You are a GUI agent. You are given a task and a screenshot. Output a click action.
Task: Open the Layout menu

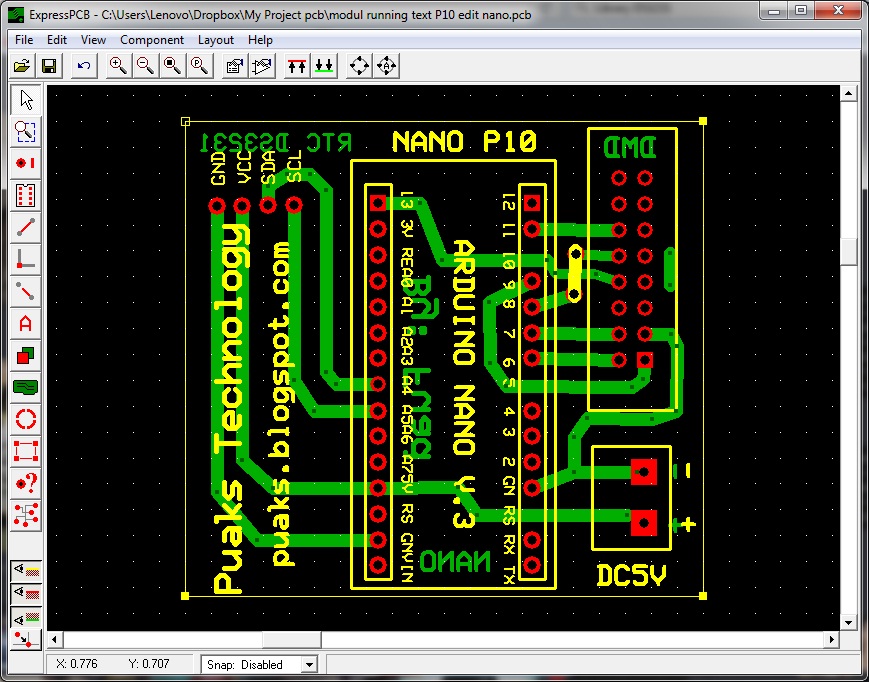pyautogui.click(x=215, y=40)
